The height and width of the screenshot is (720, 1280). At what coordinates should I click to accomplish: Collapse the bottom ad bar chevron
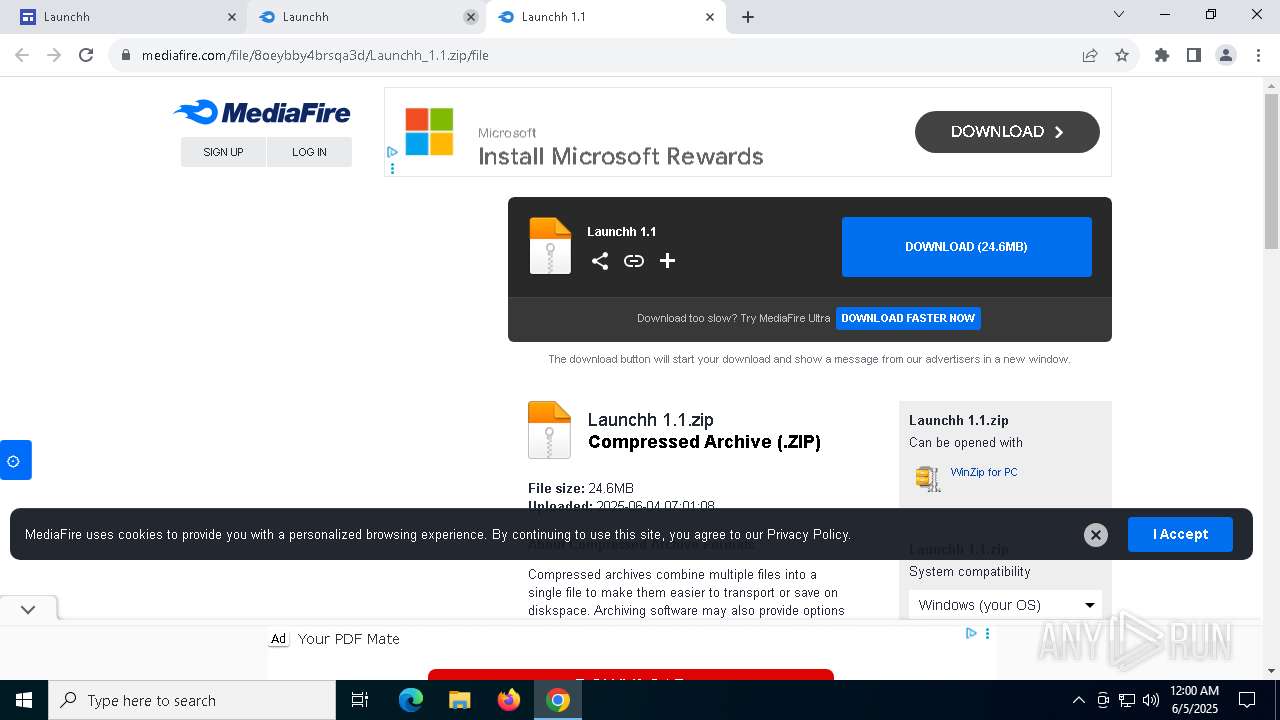28,609
